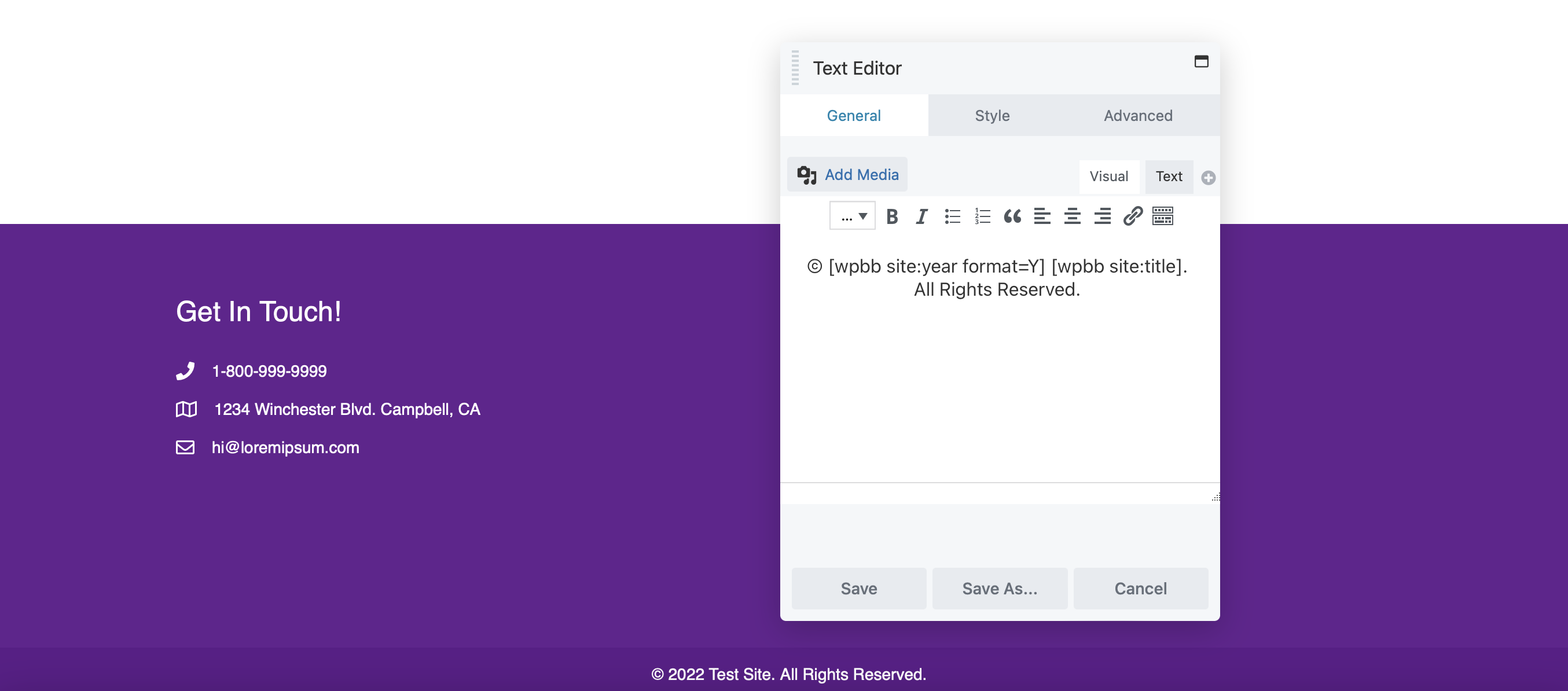Align the text to the right
The width and height of the screenshot is (1568, 691).
[1103, 216]
